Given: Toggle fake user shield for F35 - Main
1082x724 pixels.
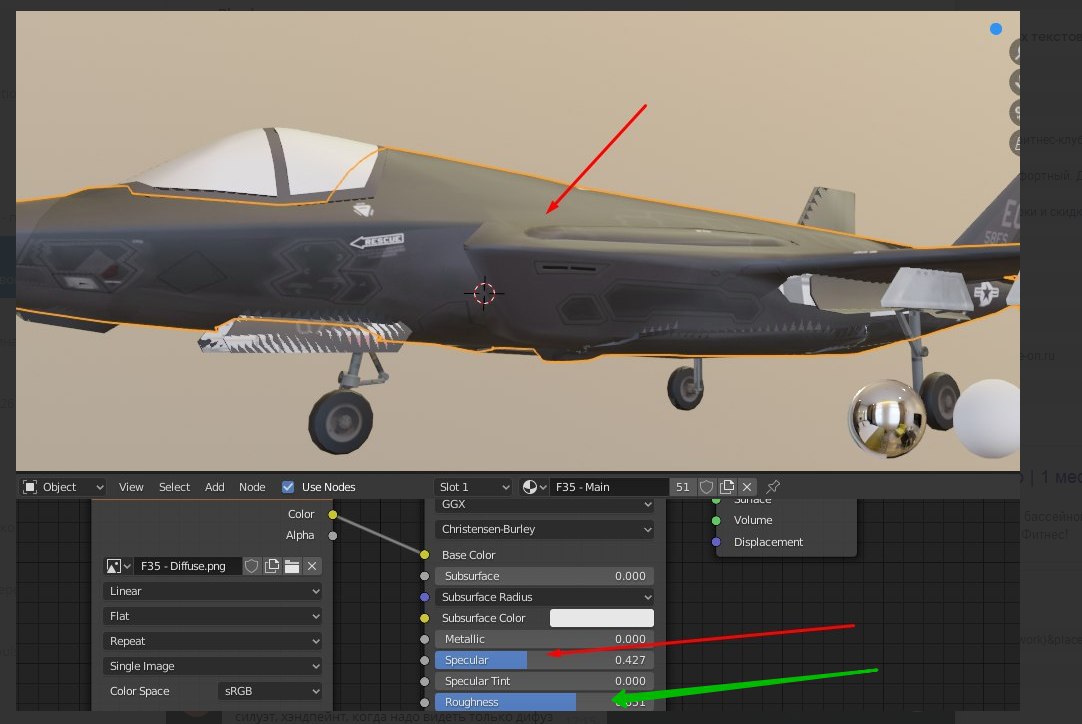Looking at the screenshot, I should tap(706, 487).
